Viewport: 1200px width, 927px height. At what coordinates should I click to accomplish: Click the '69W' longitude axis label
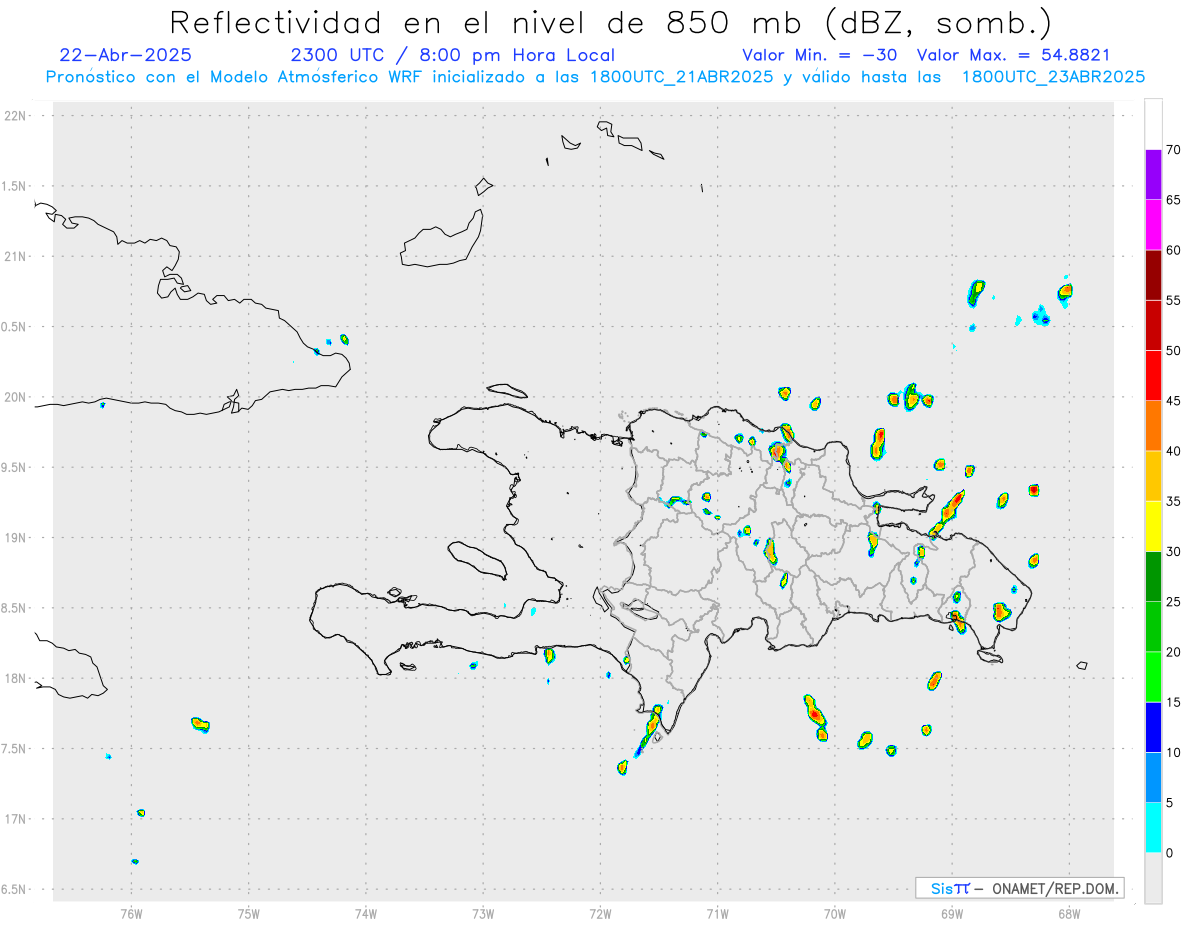point(952,912)
